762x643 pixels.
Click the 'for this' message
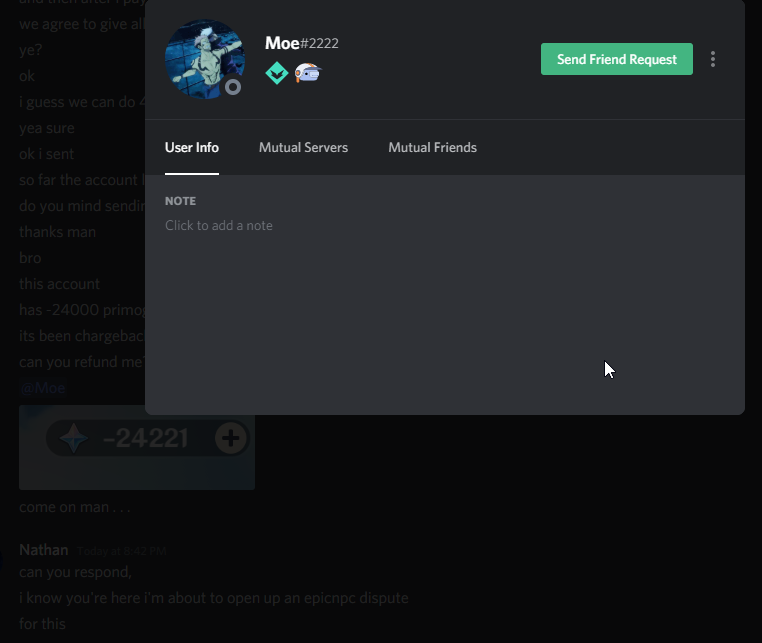(x=42, y=624)
